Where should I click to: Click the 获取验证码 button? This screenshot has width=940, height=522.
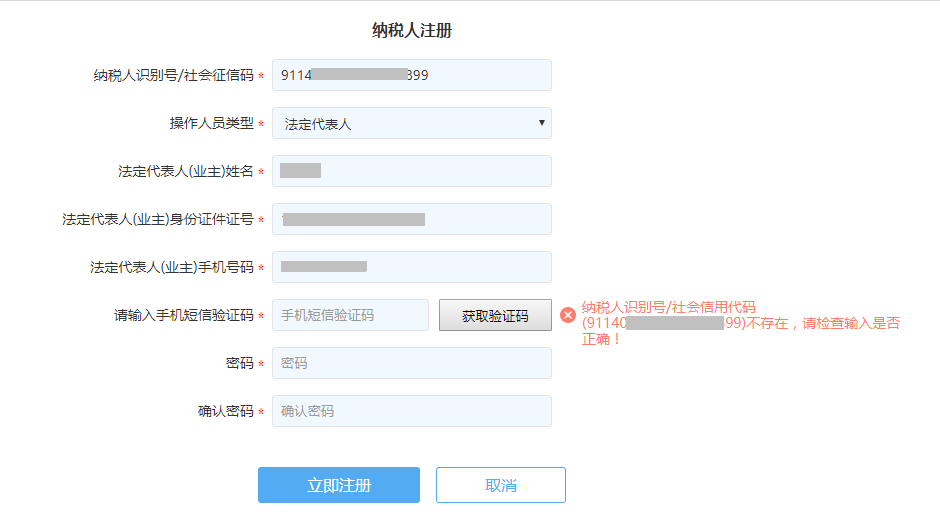click(x=495, y=315)
